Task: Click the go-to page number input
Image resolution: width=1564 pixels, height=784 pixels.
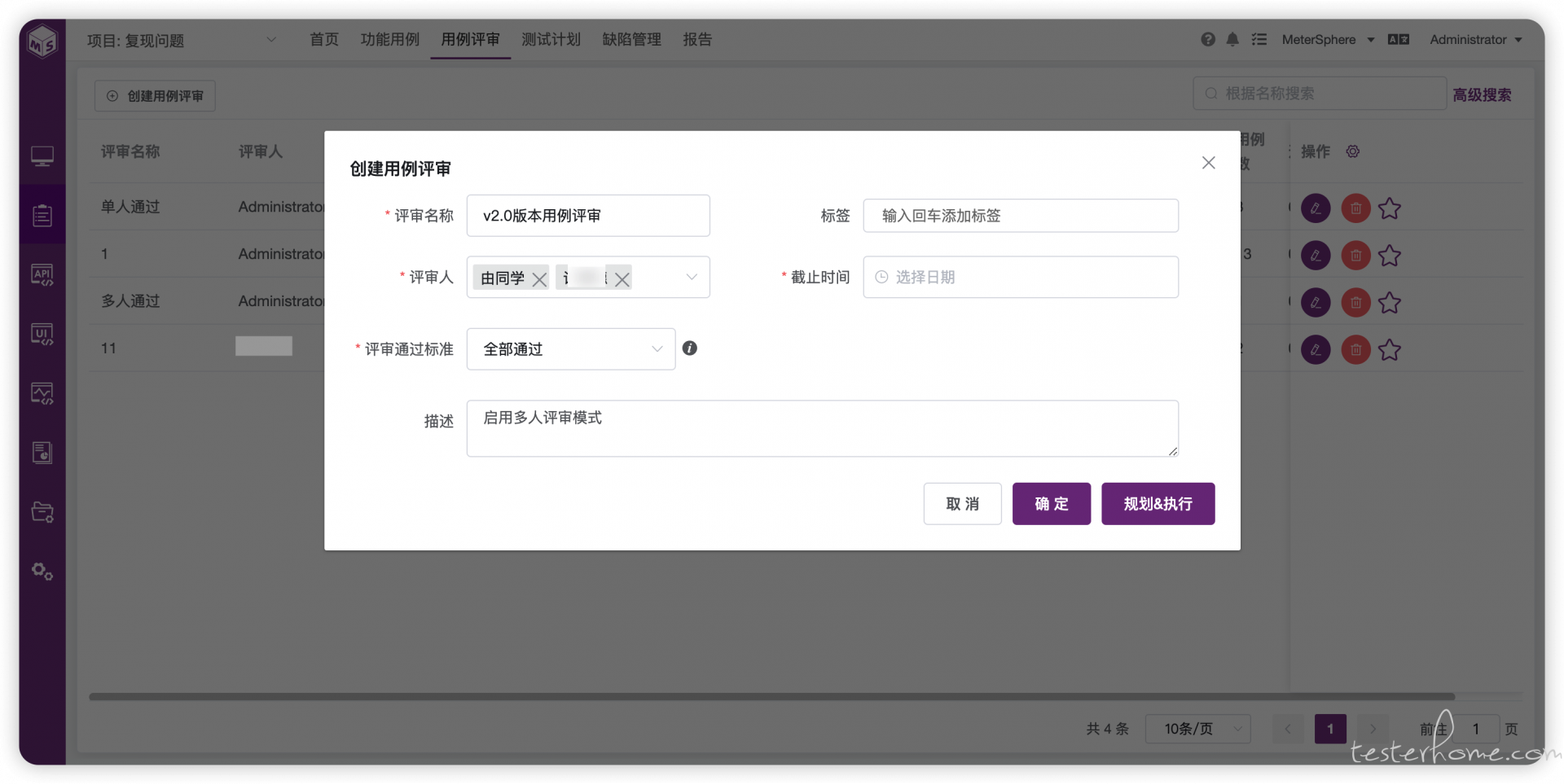Action: pyautogui.click(x=1475, y=729)
